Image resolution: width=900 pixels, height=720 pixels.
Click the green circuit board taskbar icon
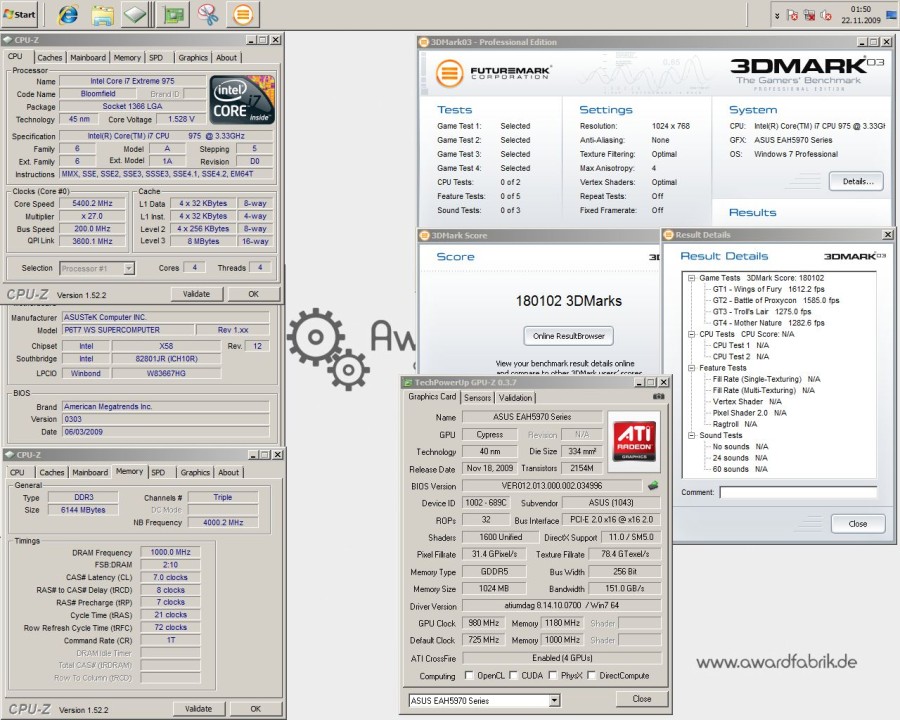[173, 14]
